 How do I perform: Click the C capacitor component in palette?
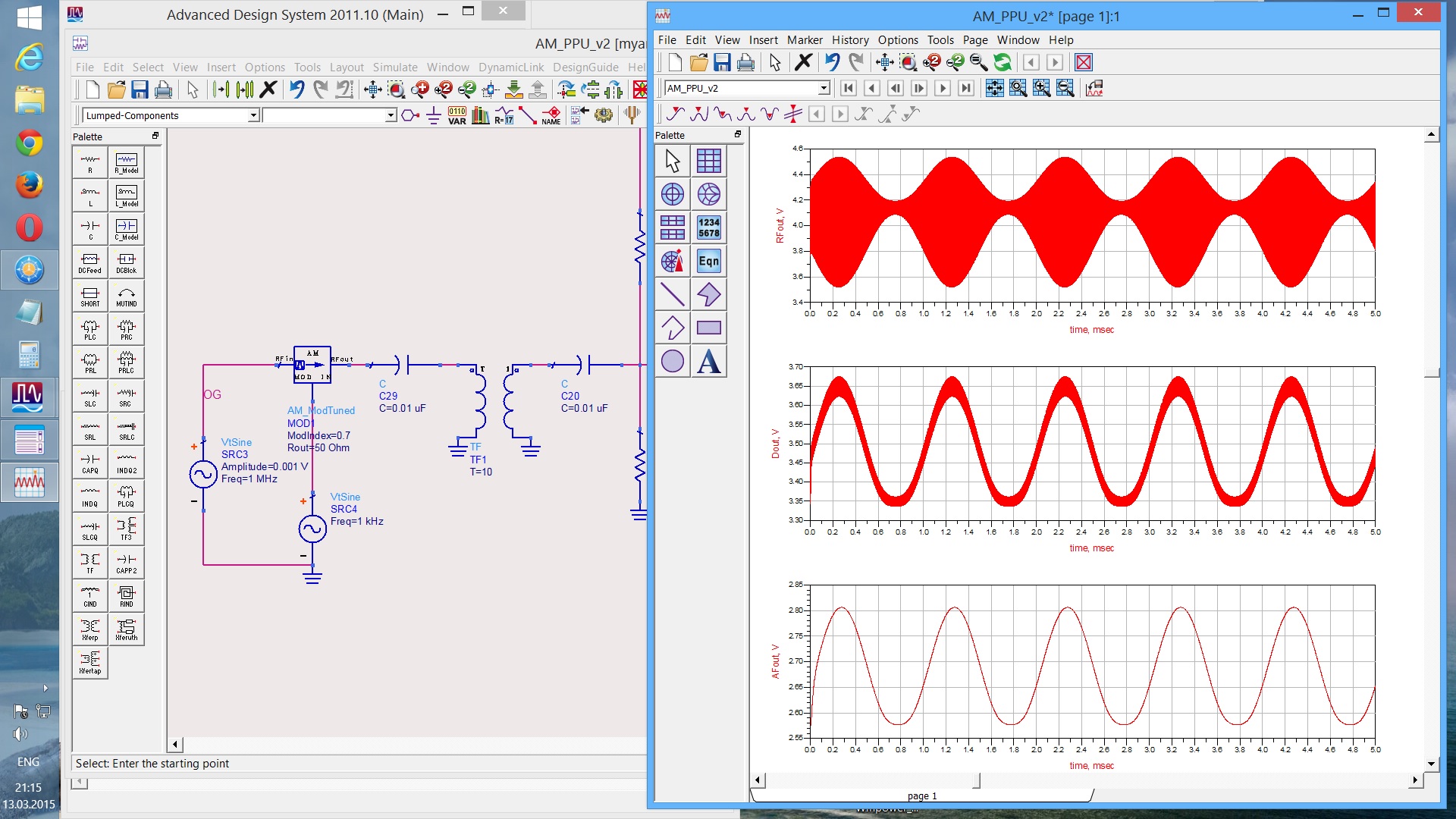point(90,229)
